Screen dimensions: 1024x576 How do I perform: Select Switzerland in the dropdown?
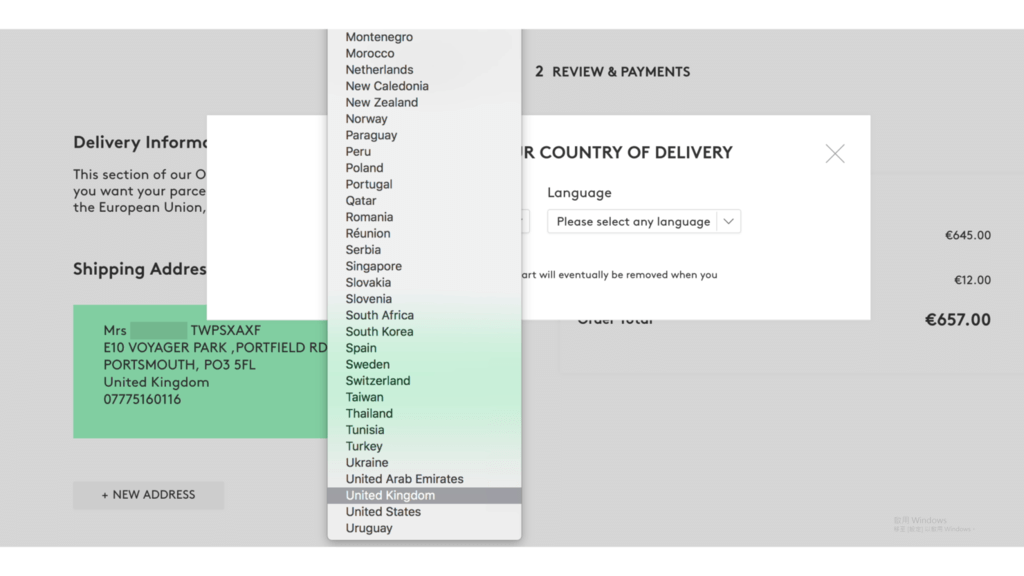pyautogui.click(x=424, y=381)
